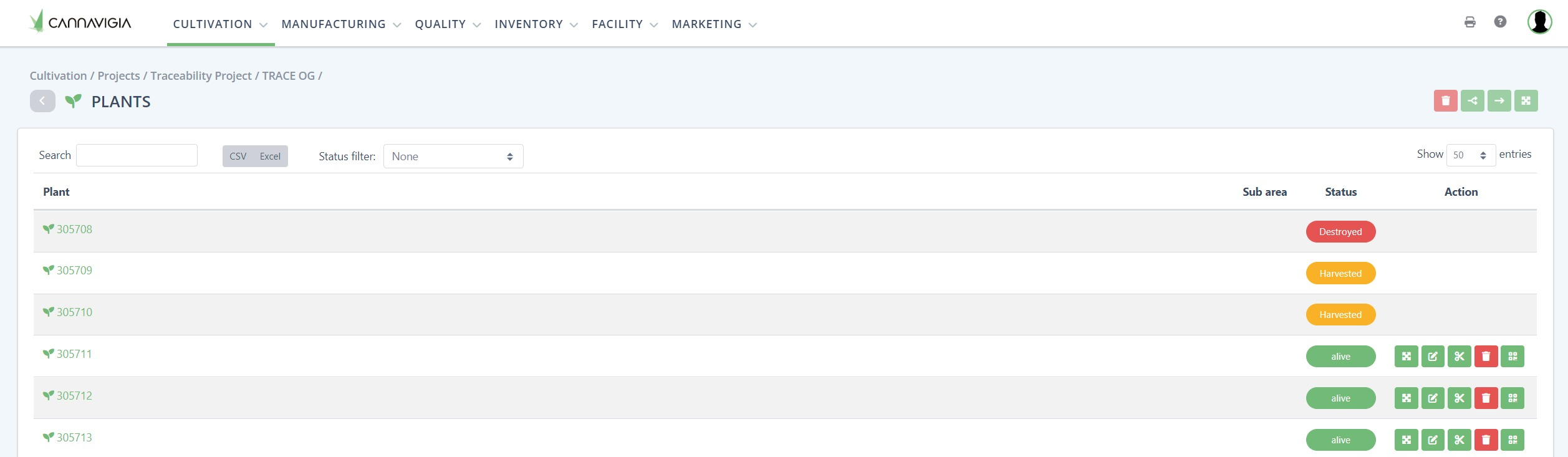Click the bulk share button above table
1568x457 pixels.
pyautogui.click(x=1472, y=101)
